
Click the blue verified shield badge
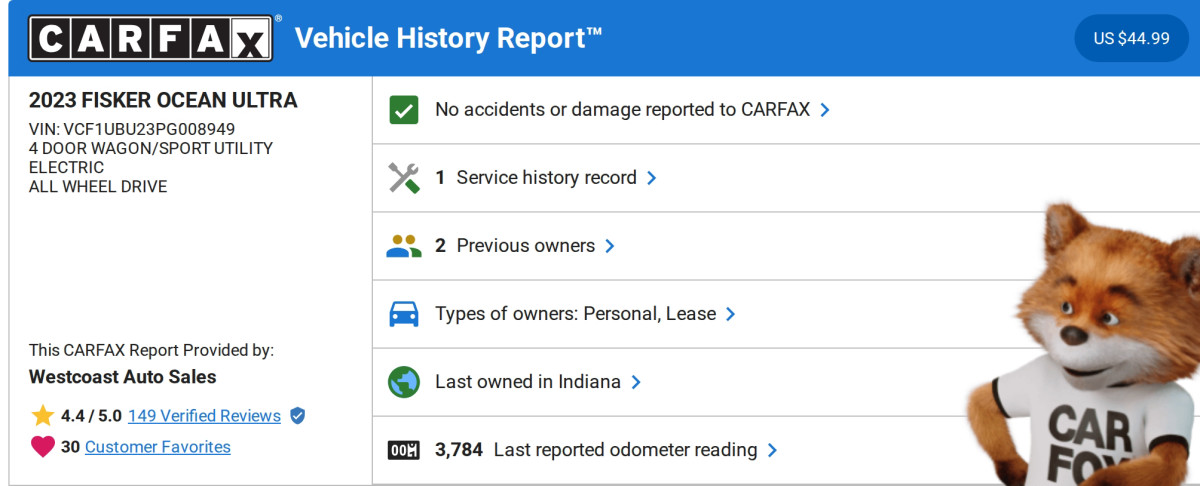pos(297,416)
